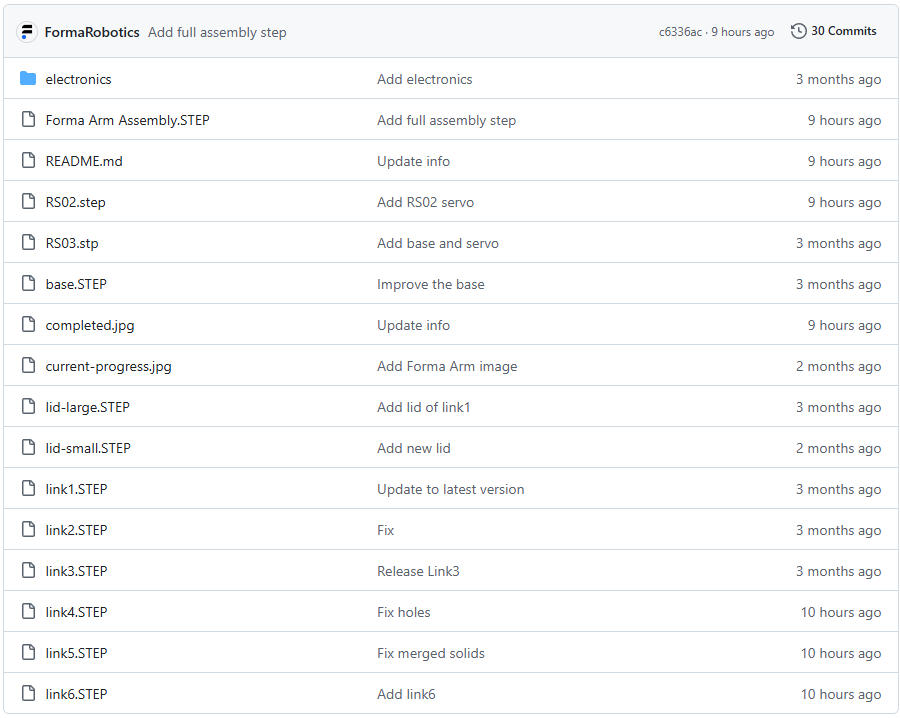Viewport: 900px width, 718px height.
Task: View the 30 Commits history
Action: 833,31
